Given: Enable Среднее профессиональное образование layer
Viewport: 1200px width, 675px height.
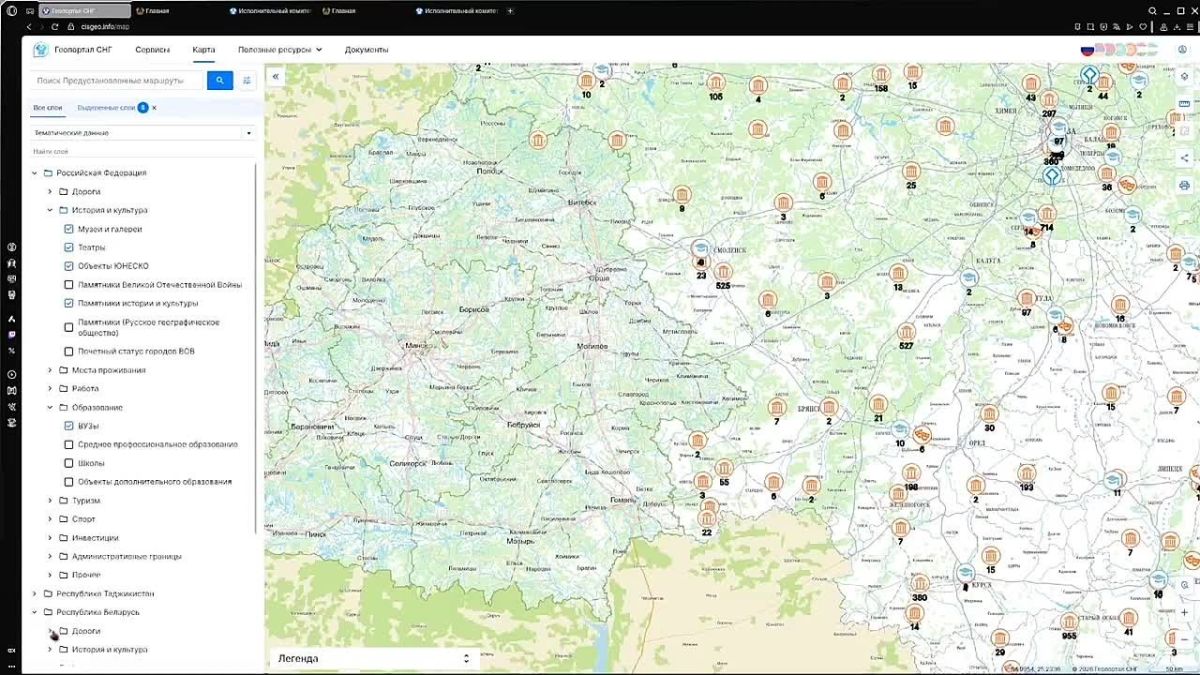Looking at the screenshot, I should pos(69,445).
